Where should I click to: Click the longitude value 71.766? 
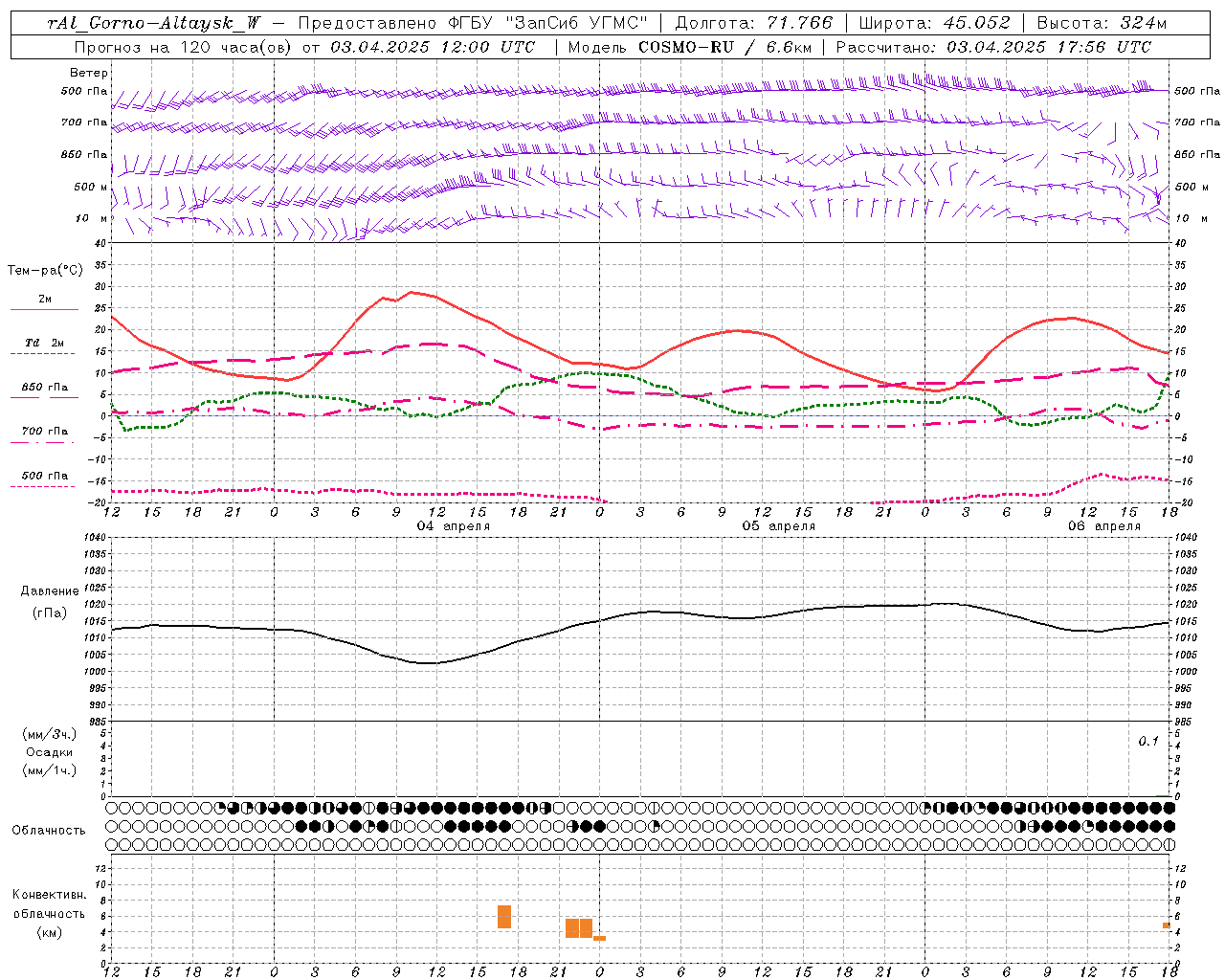[x=799, y=23]
